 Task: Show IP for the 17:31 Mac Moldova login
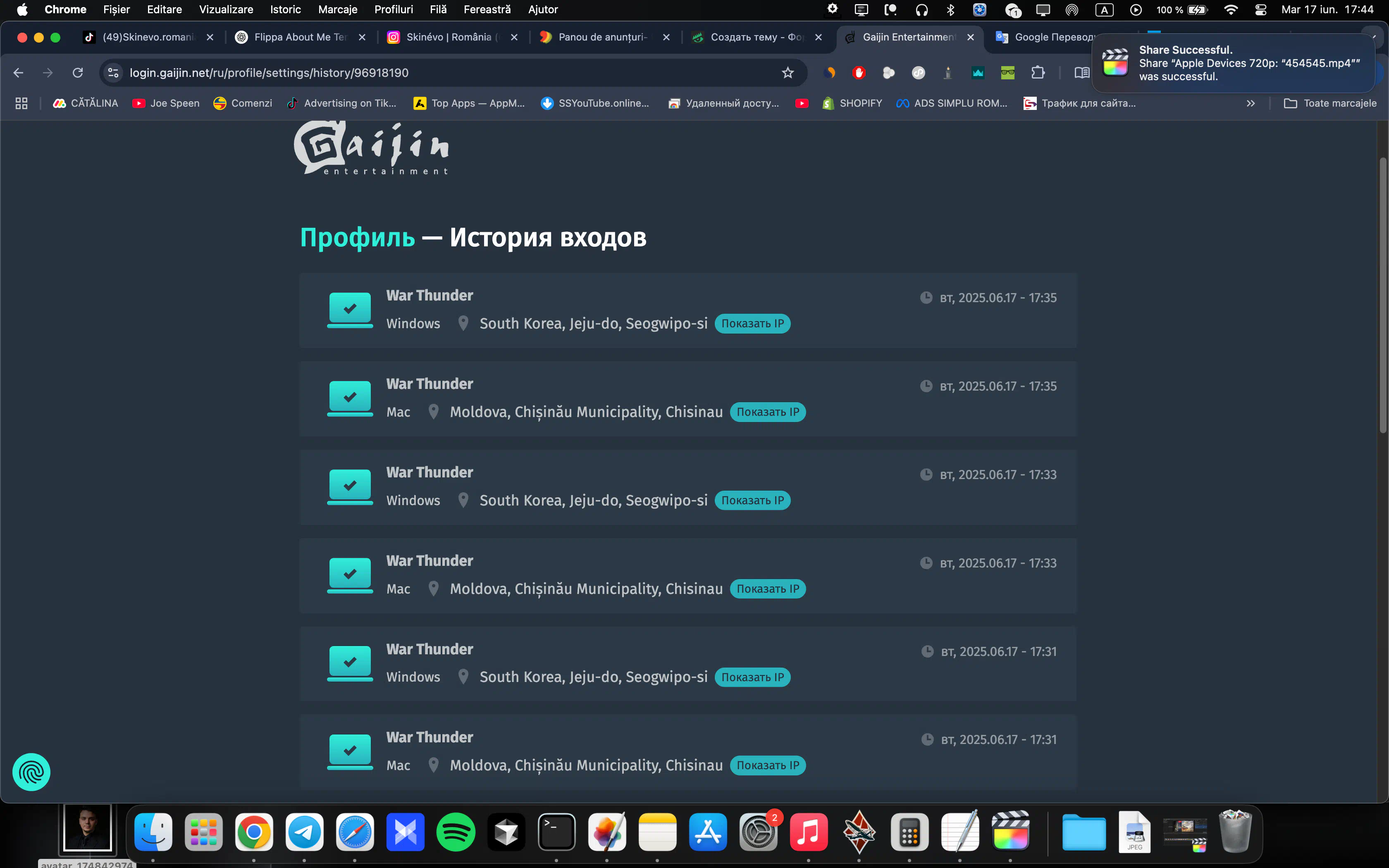[767, 765]
